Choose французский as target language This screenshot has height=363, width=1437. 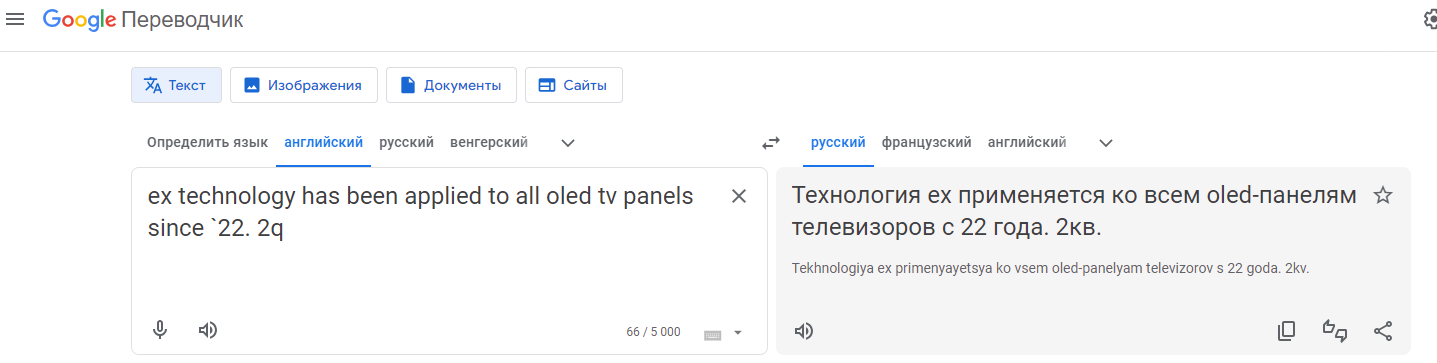click(x=926, y=142)
